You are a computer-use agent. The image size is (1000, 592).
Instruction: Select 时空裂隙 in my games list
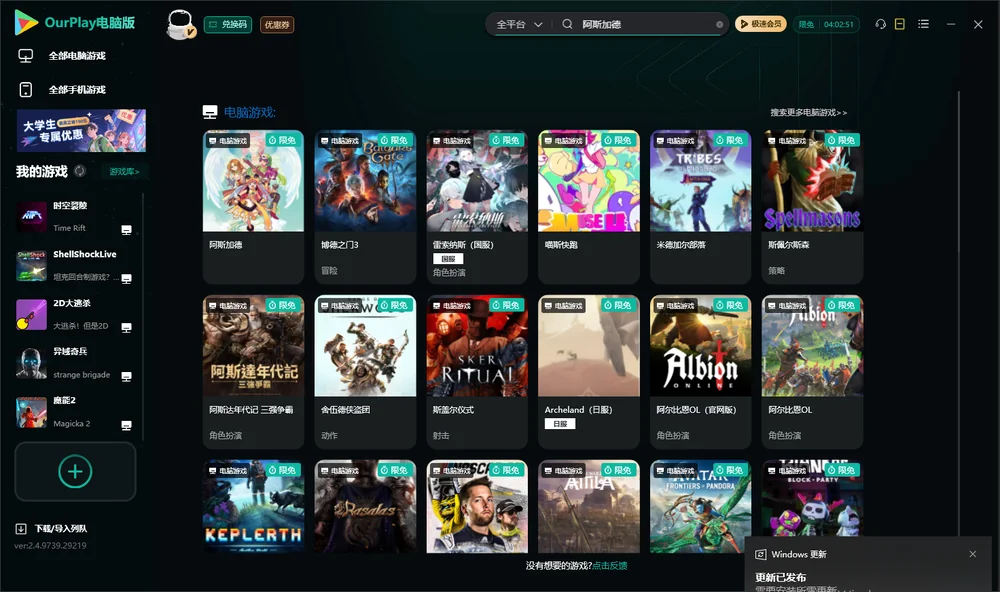(75, 217)
